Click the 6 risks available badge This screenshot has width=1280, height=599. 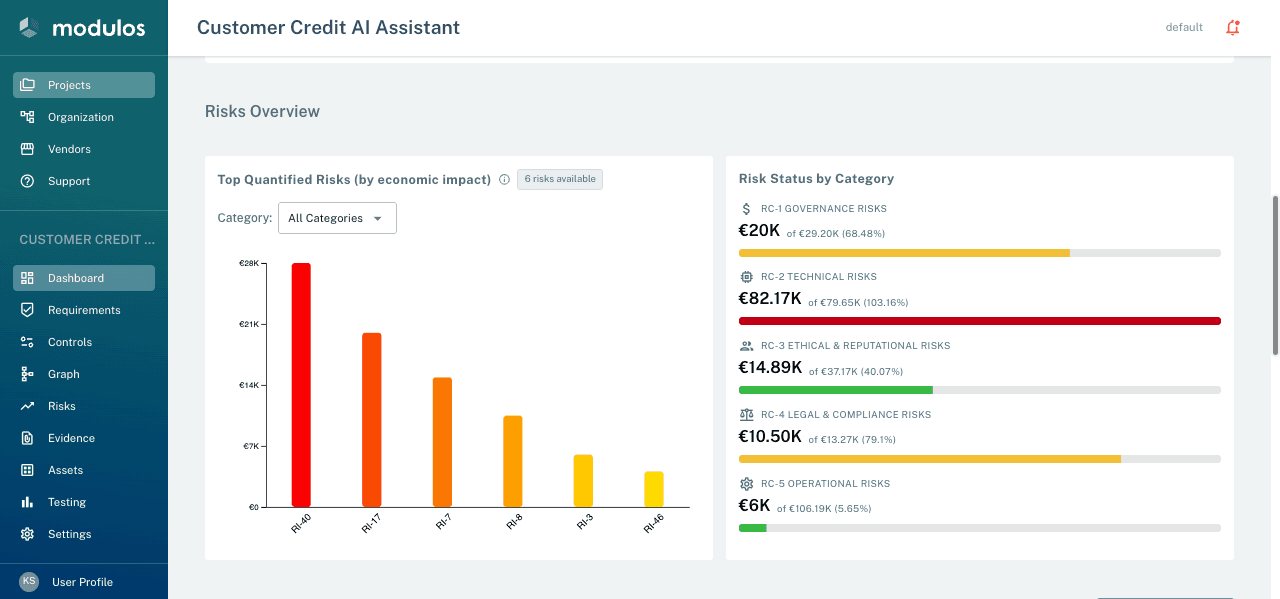559,179
